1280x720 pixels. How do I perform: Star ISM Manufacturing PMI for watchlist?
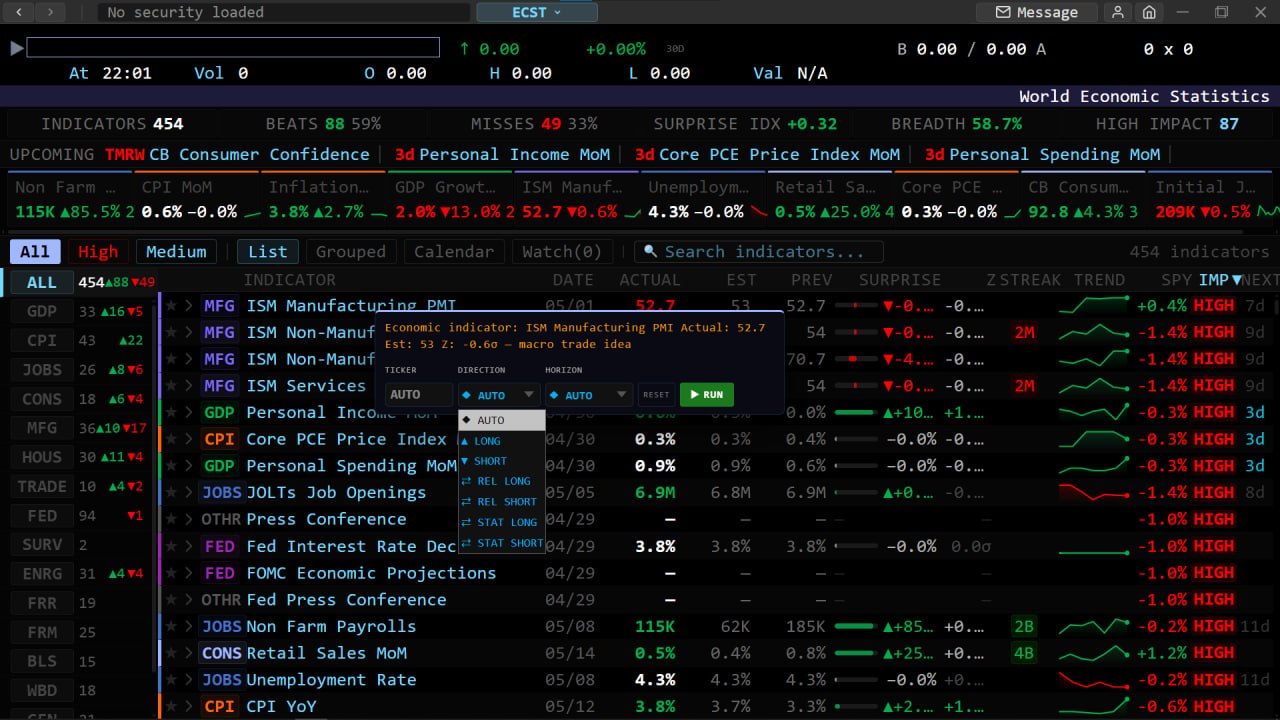(x=171, y=306)
